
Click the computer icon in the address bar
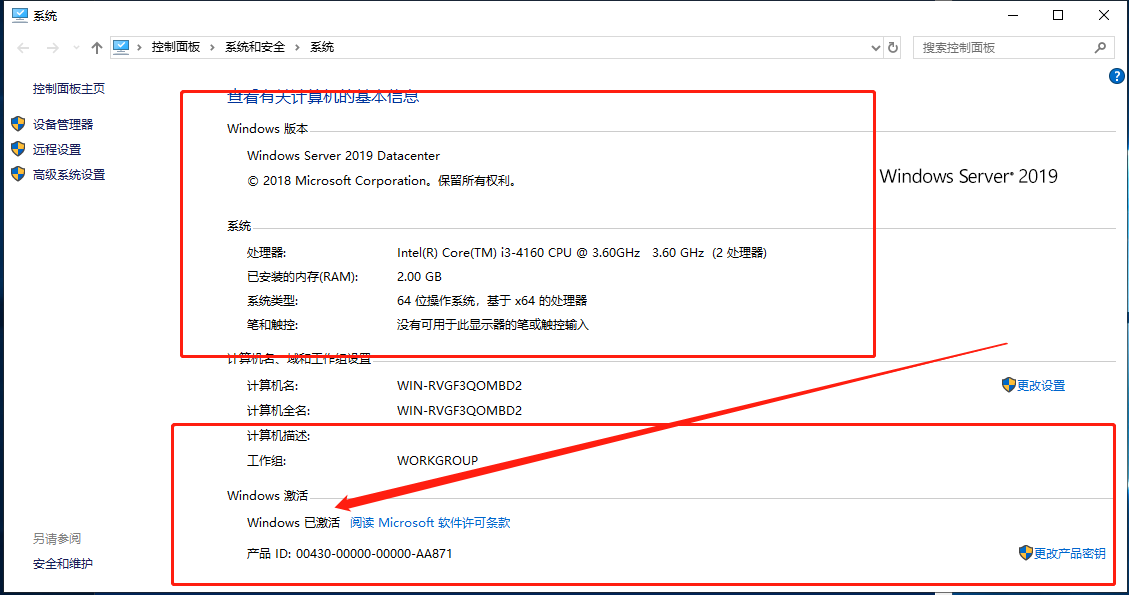tap(121, 47)
